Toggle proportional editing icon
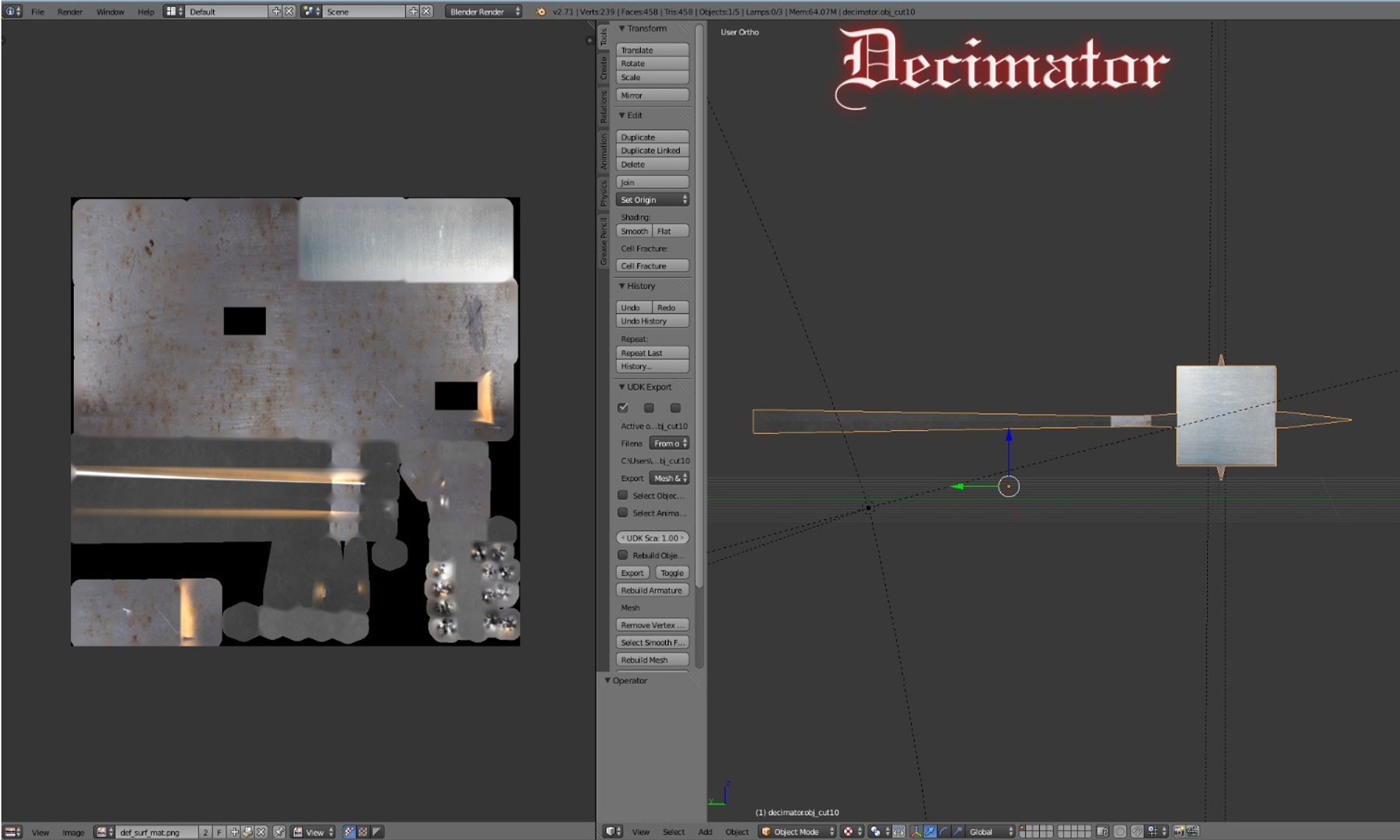Image resolution: width=1400 pixels, height=840 pixels. click(x=1119, y=831)
